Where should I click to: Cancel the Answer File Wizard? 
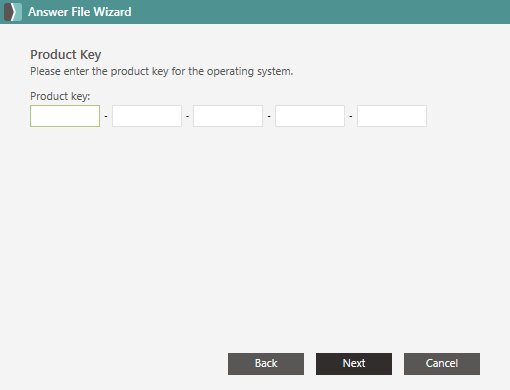tap(442, 364)
